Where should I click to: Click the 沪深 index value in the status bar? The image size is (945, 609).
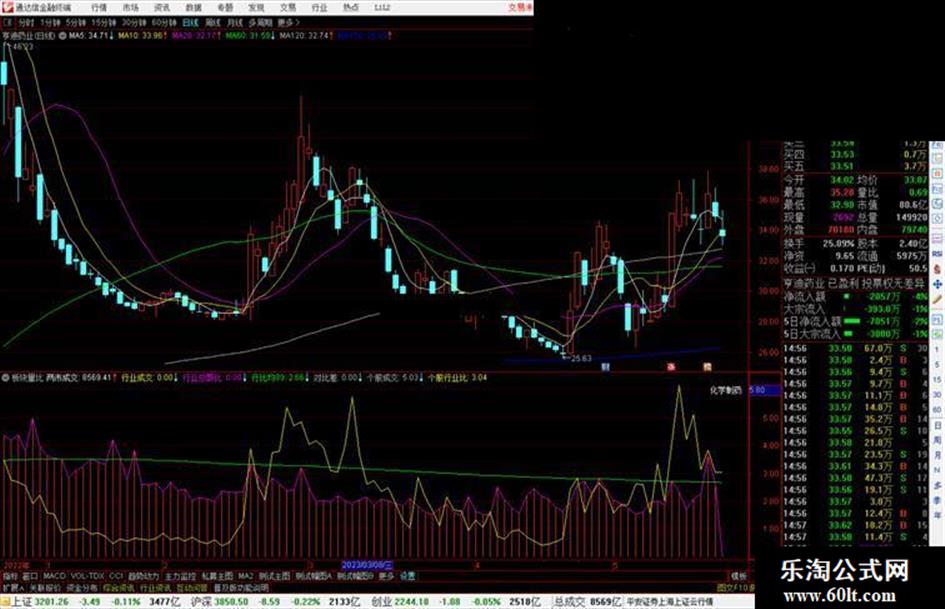pyautogui.click(x=232, y=602)
